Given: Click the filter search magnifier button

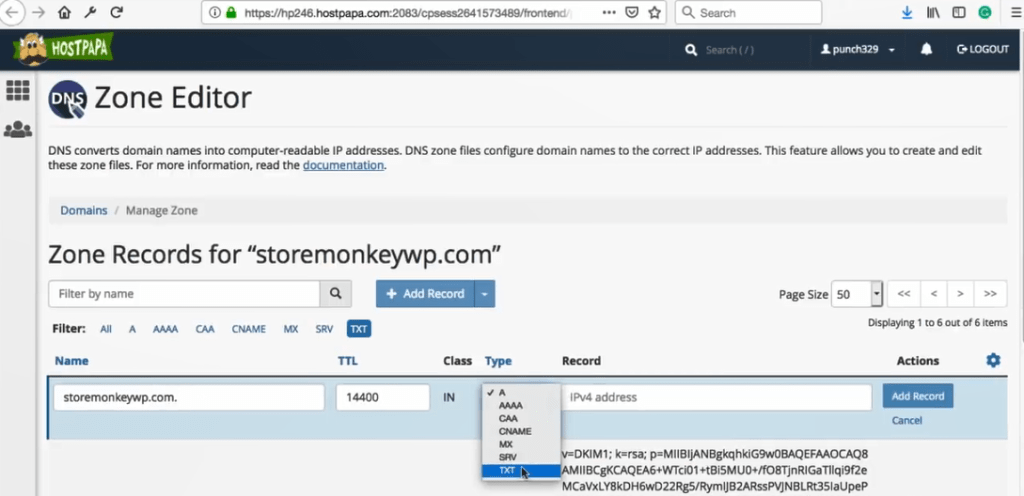Looking at the screenshot, I should point(336,294).
